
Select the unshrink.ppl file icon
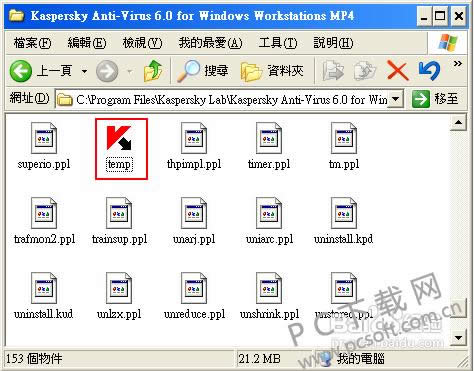pyautogui.click(x=269, y=288)
